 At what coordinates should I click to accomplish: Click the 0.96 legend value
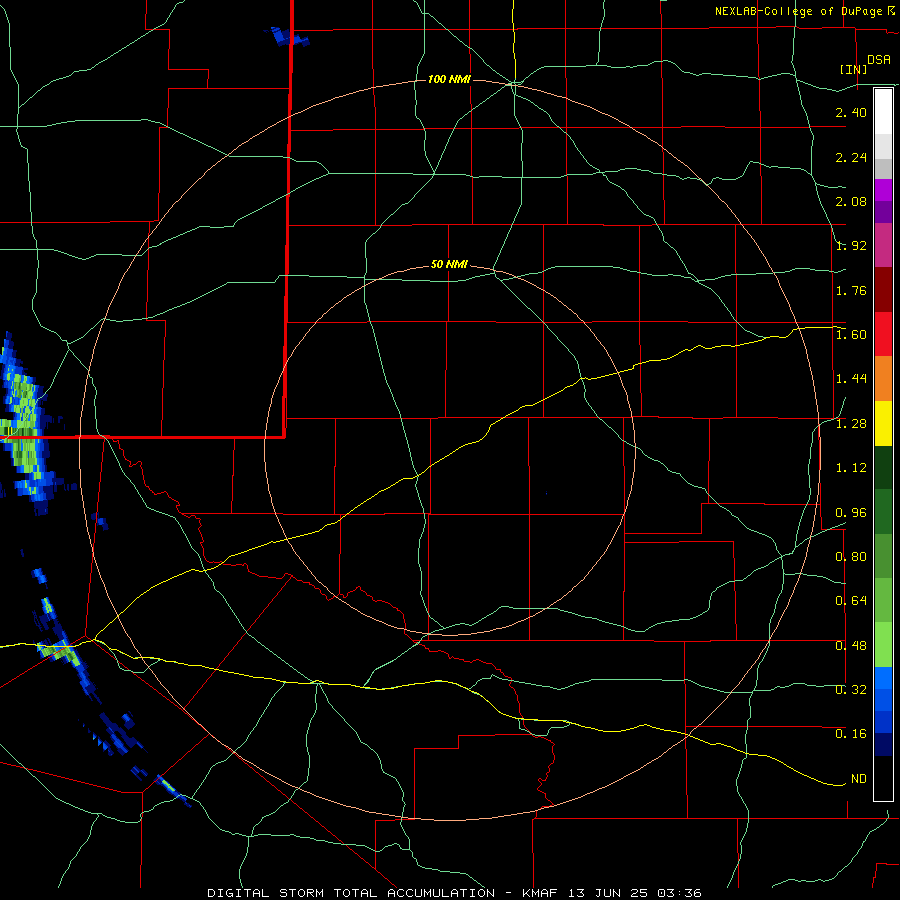(851, 512)
